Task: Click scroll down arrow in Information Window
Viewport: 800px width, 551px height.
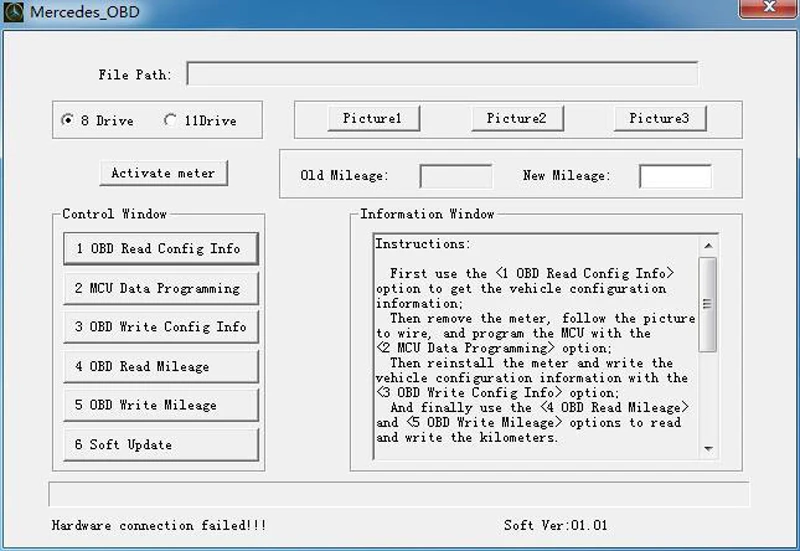Action: [708, 449]
